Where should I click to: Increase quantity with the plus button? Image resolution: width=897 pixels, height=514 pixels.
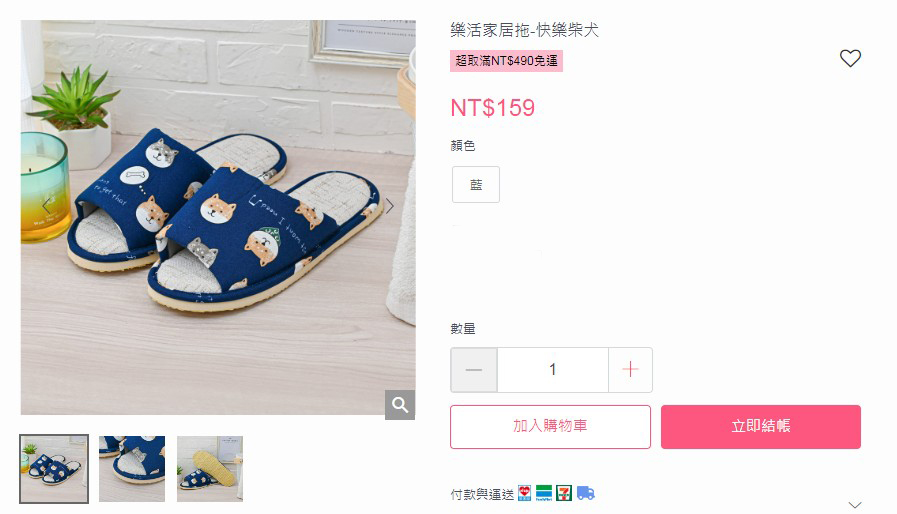[x=630, y=370]
